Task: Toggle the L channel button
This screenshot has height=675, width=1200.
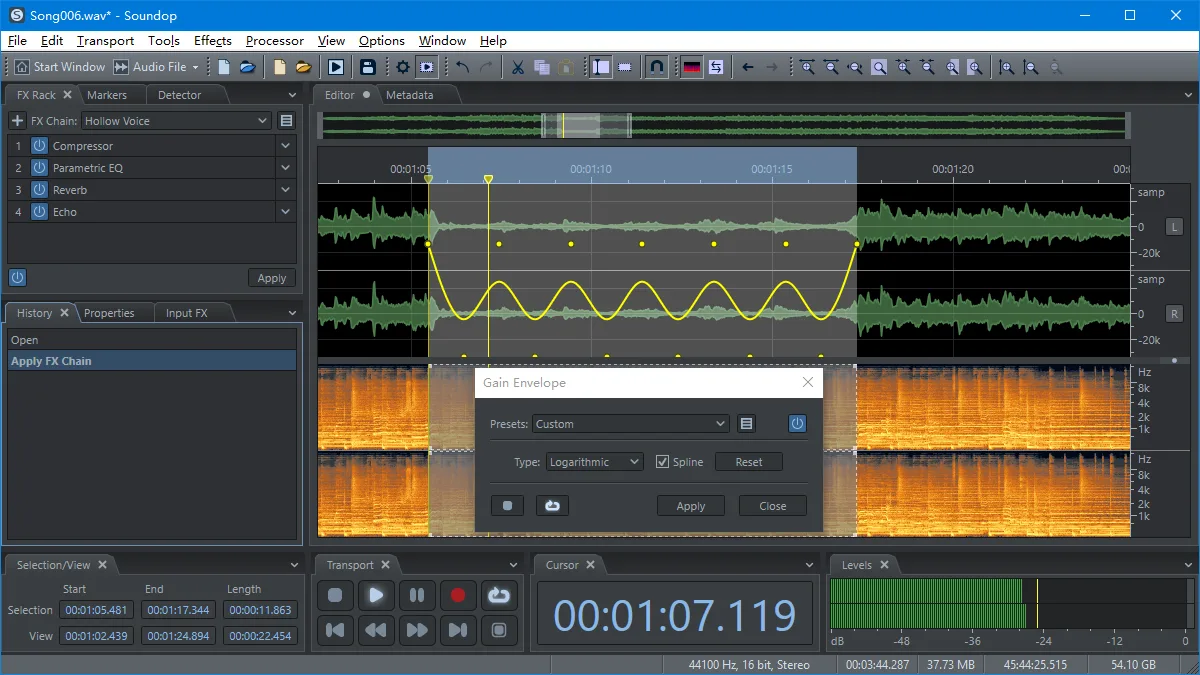Action: click(1175, 226)
